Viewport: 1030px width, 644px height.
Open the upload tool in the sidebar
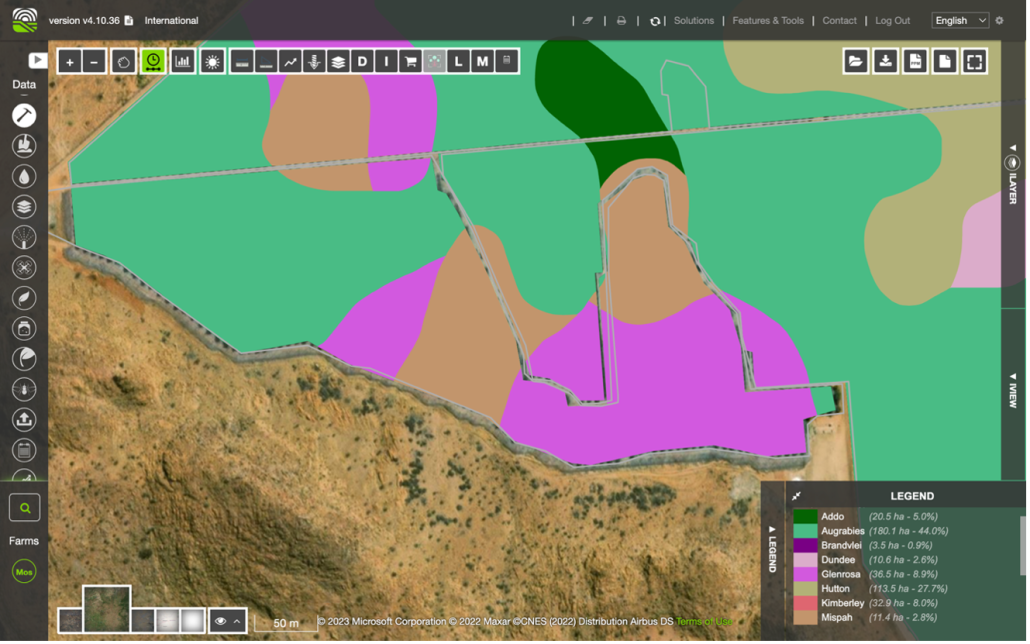24,419
